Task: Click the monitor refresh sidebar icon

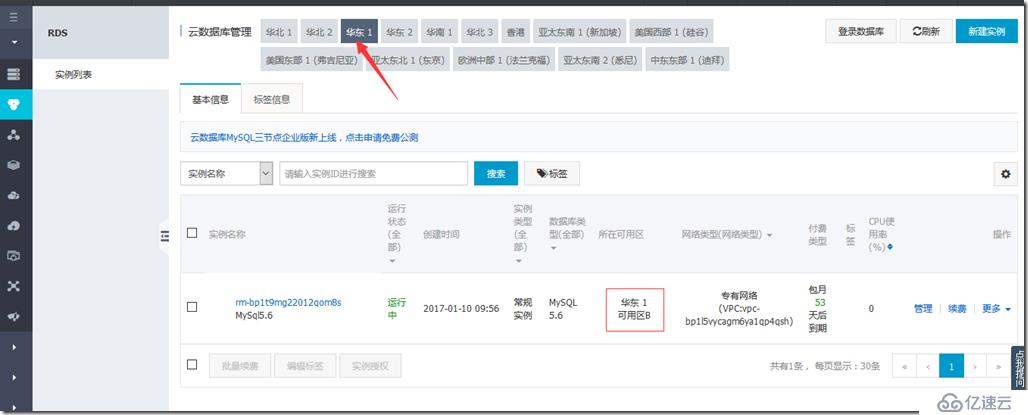Action: point(13,256)
